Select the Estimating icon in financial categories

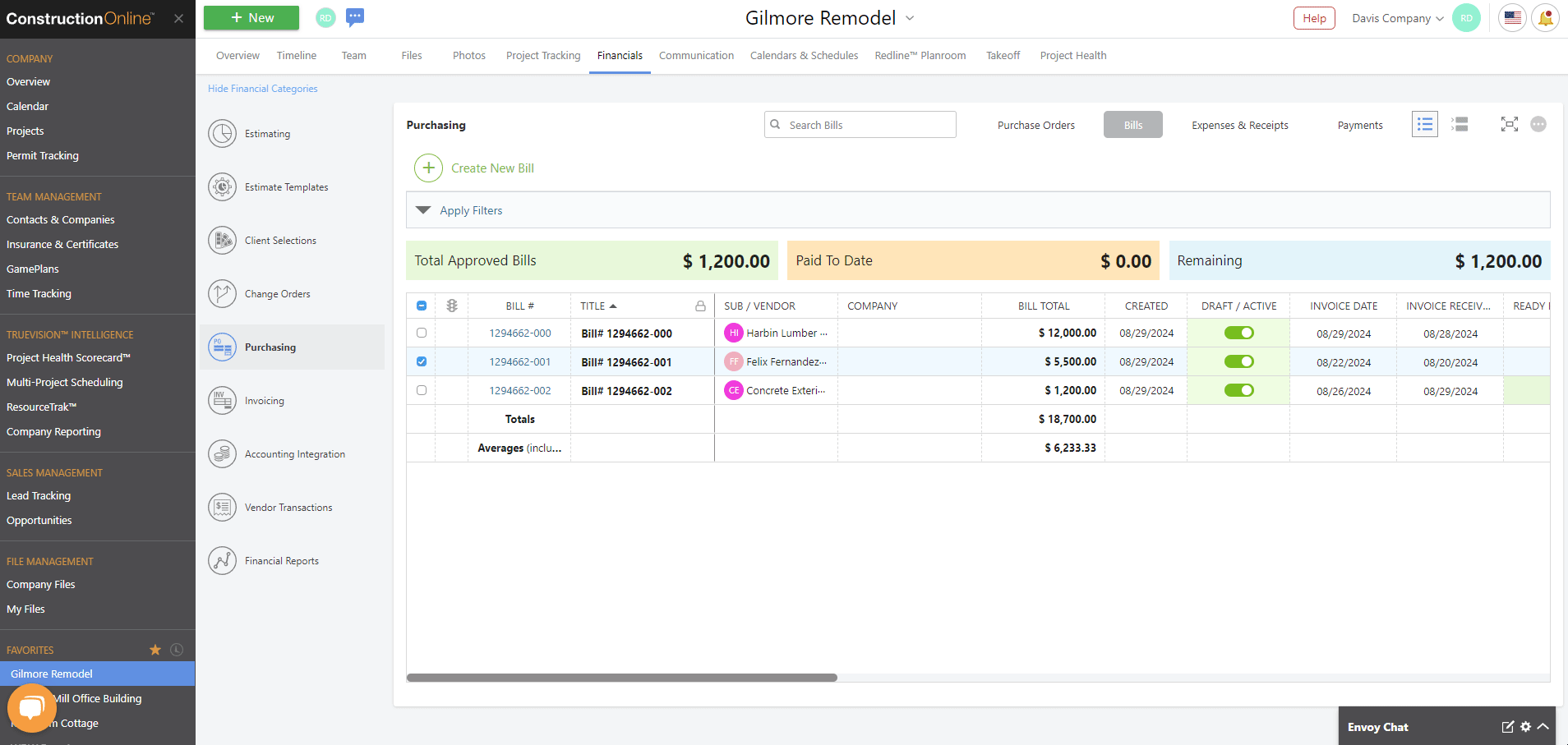point(222,133)
